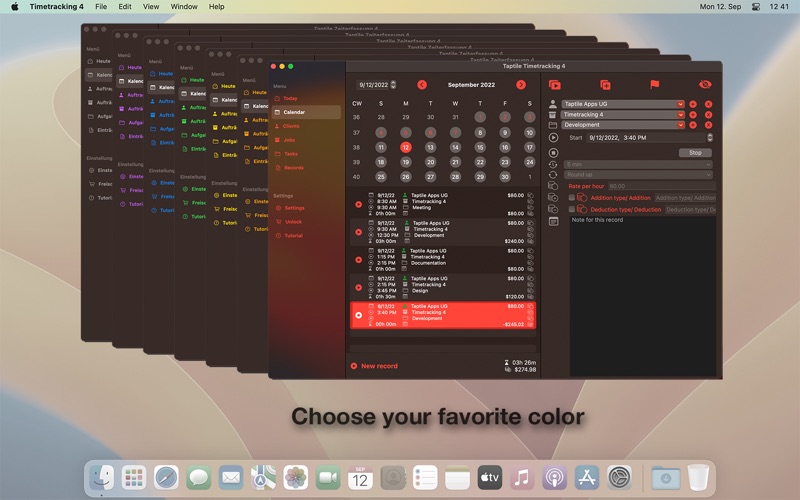Open the Round up dropdown
800x500 pixels.
click(x=638, y=174)
